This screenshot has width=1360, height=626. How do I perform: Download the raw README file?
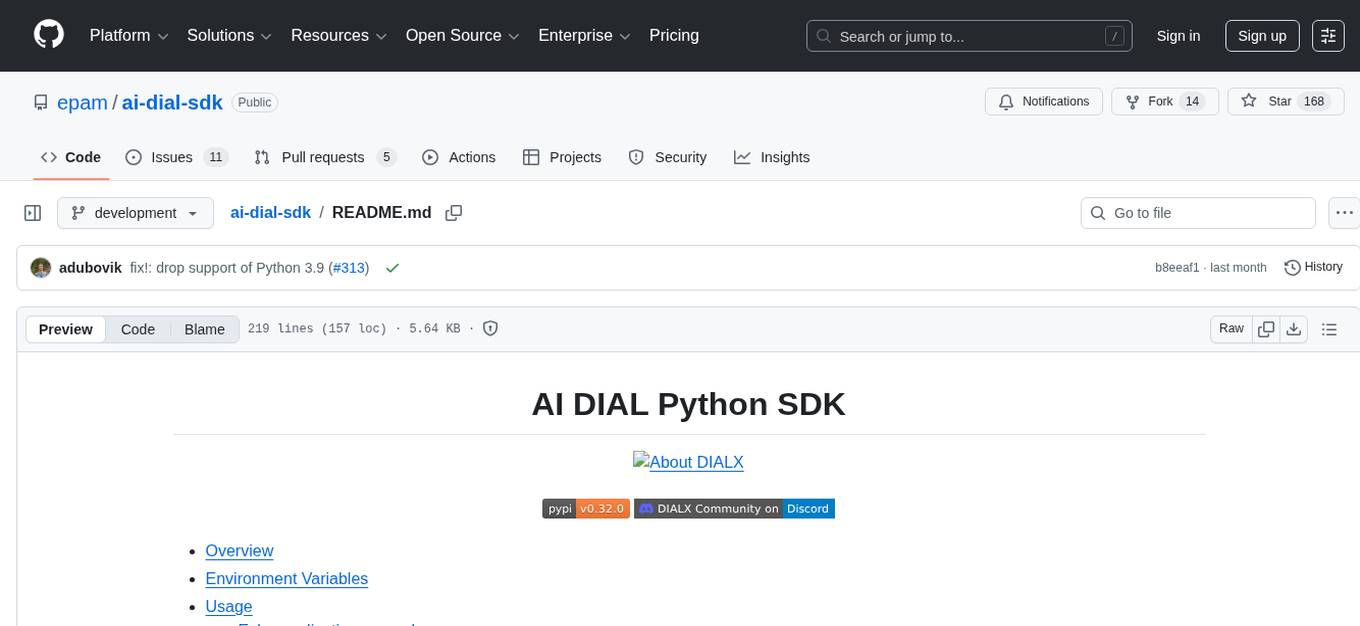1294,328
